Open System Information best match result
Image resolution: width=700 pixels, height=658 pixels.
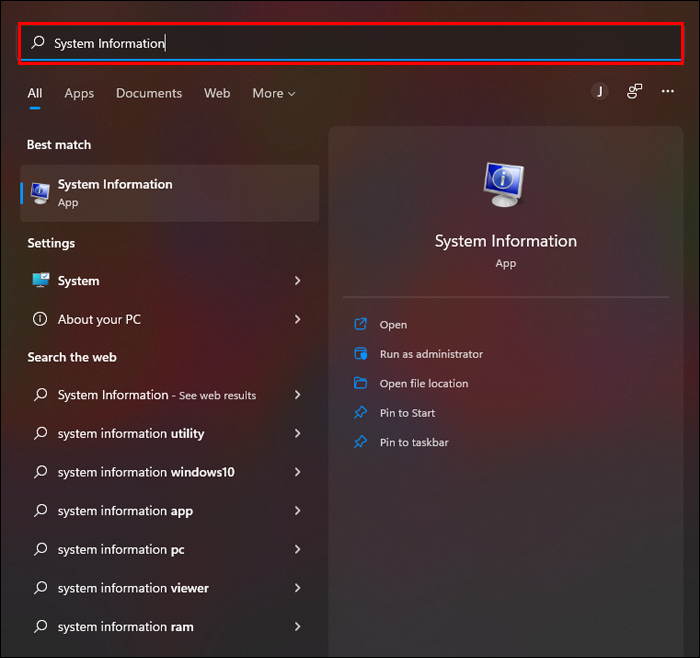coord(170,193)
